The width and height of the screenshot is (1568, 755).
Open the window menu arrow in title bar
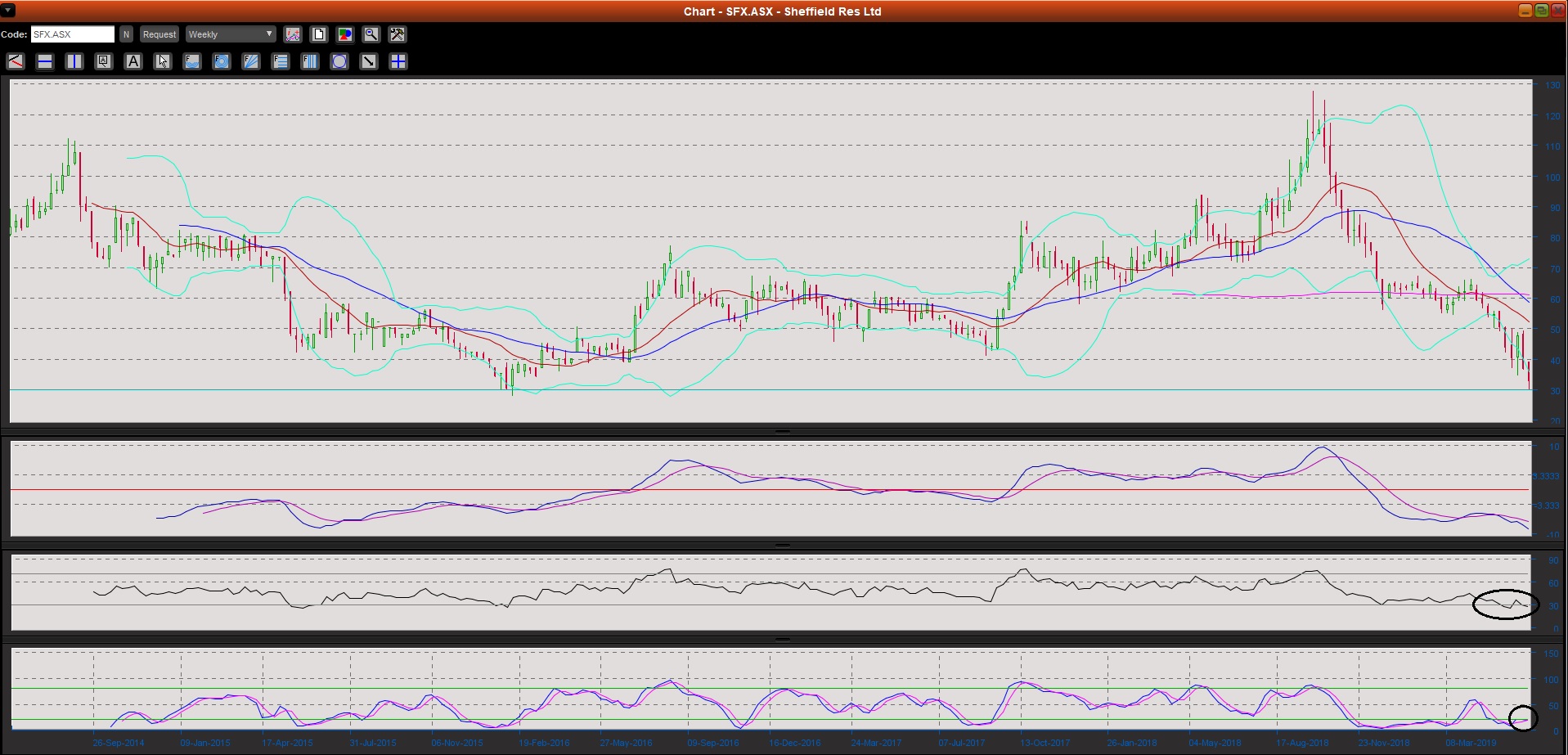[x=7, y=11]
